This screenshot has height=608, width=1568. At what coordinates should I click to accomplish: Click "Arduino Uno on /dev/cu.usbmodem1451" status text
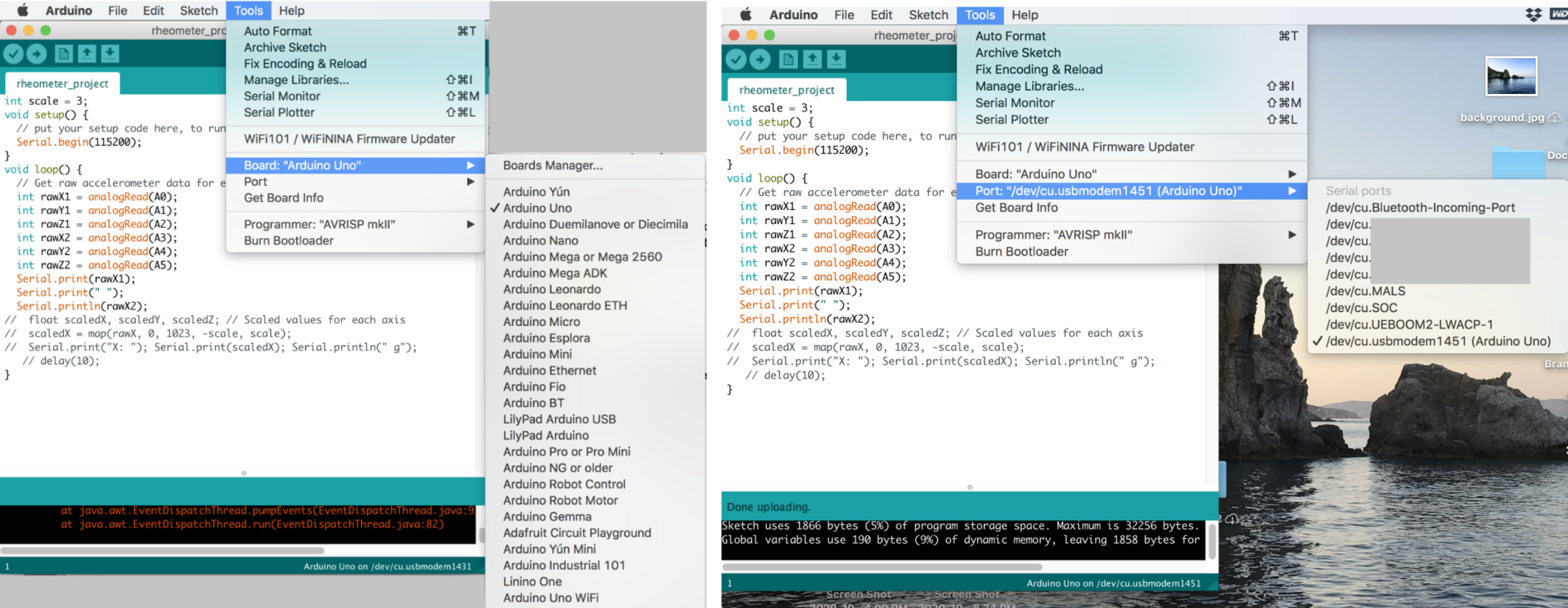click(x=1113, y=583)
